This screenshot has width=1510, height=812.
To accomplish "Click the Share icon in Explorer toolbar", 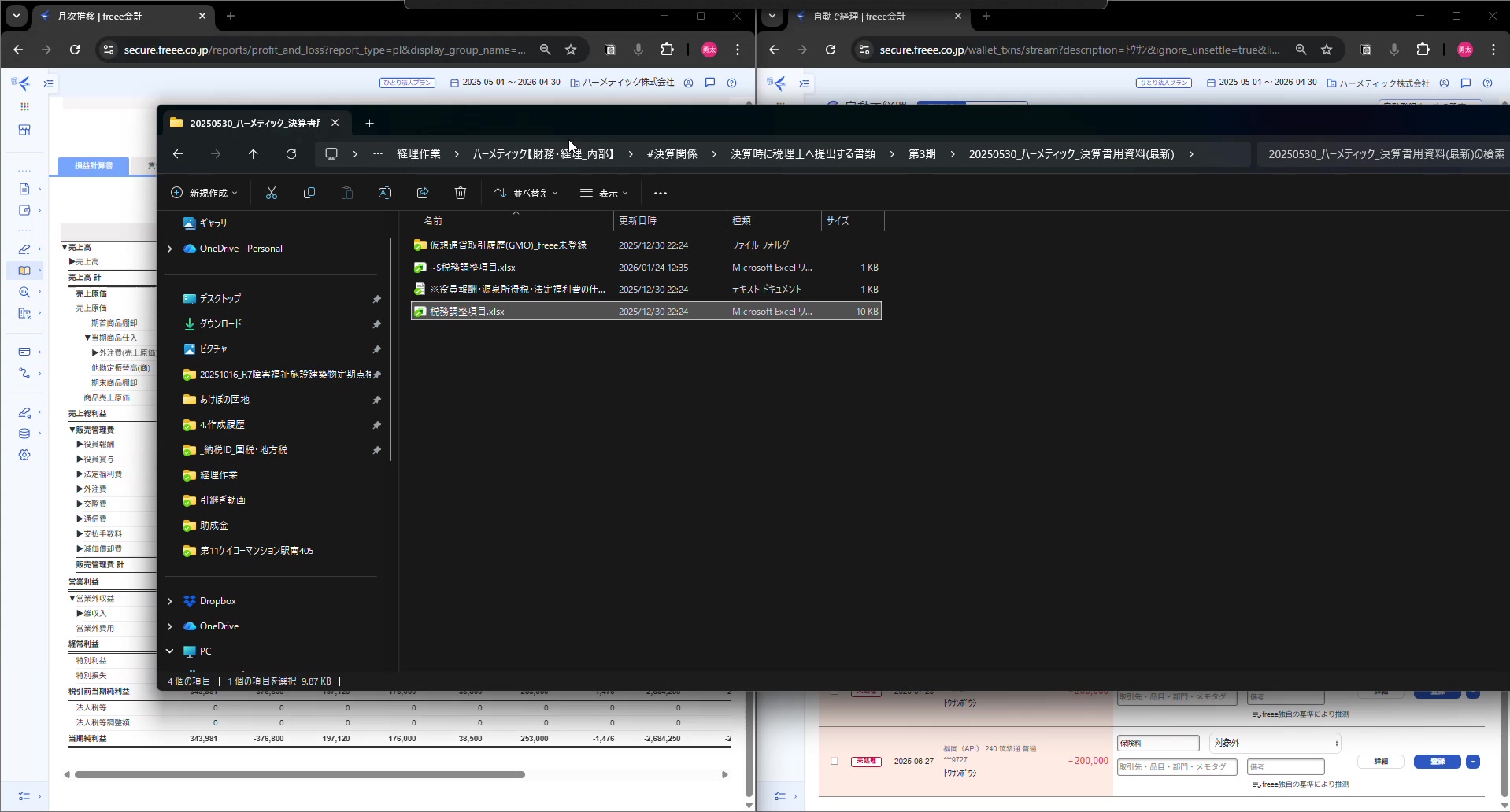I will [423, 193].
